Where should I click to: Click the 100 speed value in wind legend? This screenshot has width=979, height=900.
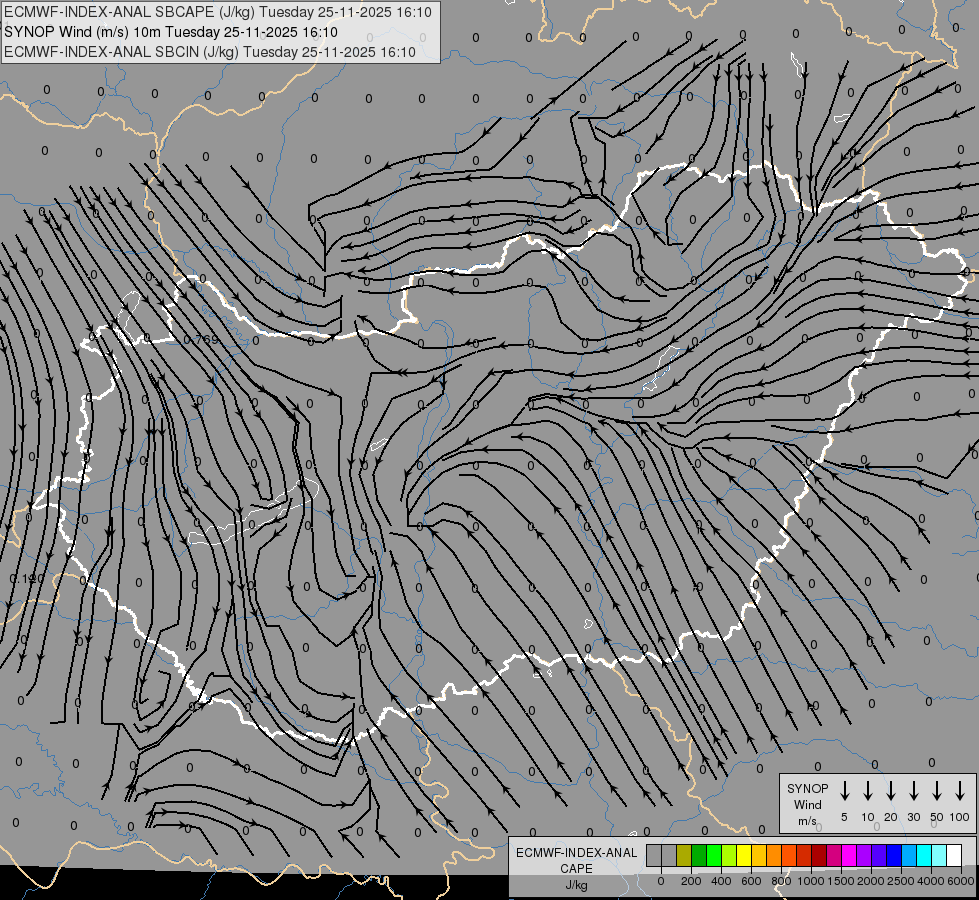tap(960, 817)
